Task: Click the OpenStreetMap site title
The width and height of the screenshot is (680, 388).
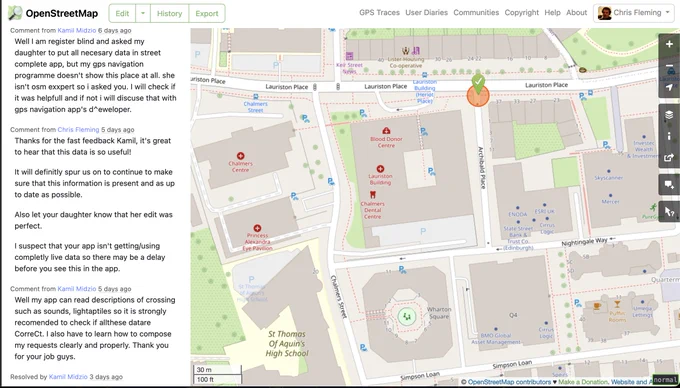Action: [62, 13]
